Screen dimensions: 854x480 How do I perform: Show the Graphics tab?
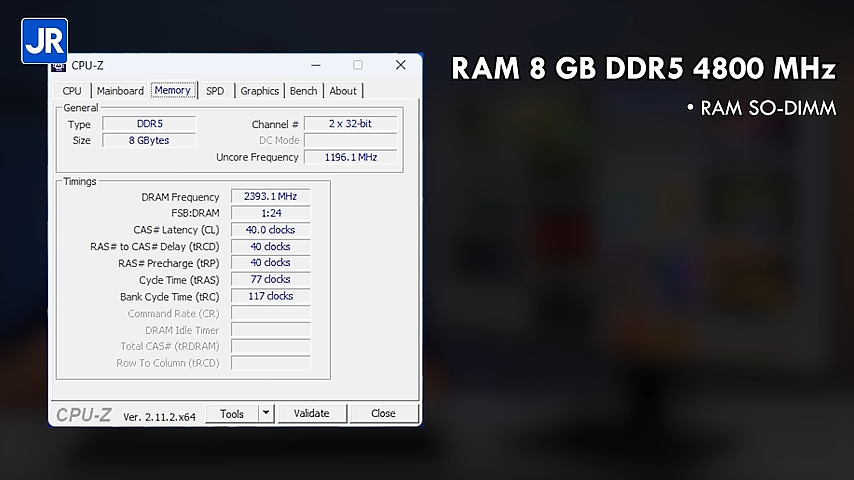tap(259, 91)
